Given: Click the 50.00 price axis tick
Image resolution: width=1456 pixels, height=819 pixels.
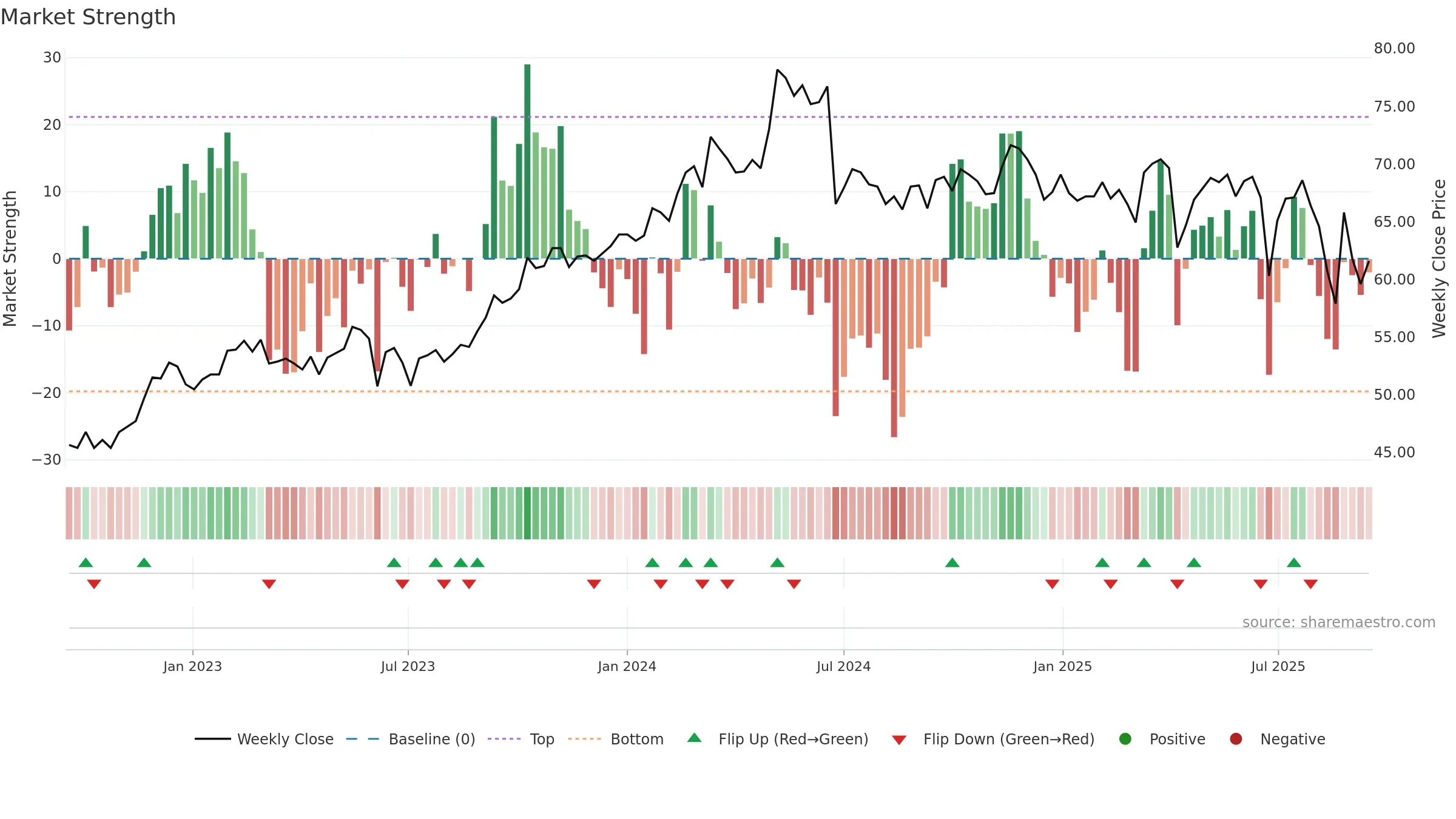Looking at the screenshot, I should 1394,395.
